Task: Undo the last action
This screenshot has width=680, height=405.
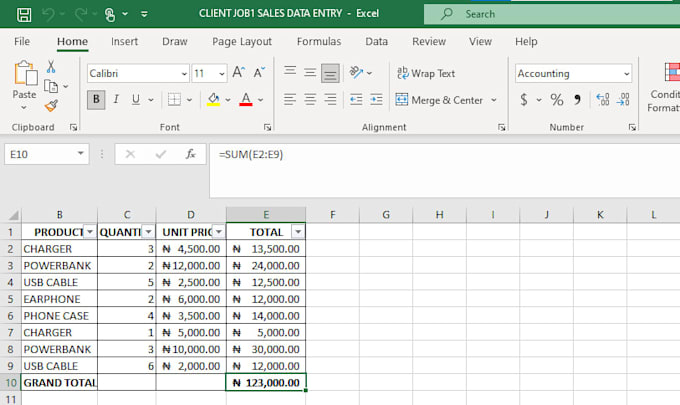Action: pyautogui.click(x=48, y=14)
